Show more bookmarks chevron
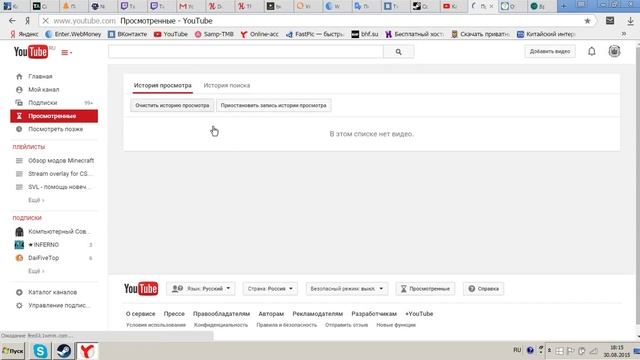The height and width of the screenshot is (360, 640). pyautogui.click(x=624, y=34)
